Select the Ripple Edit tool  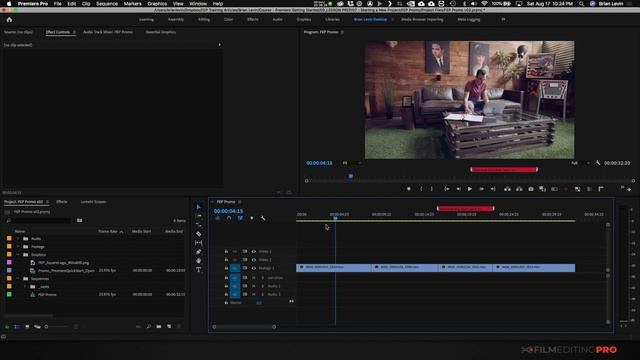(x=199, y=225)
